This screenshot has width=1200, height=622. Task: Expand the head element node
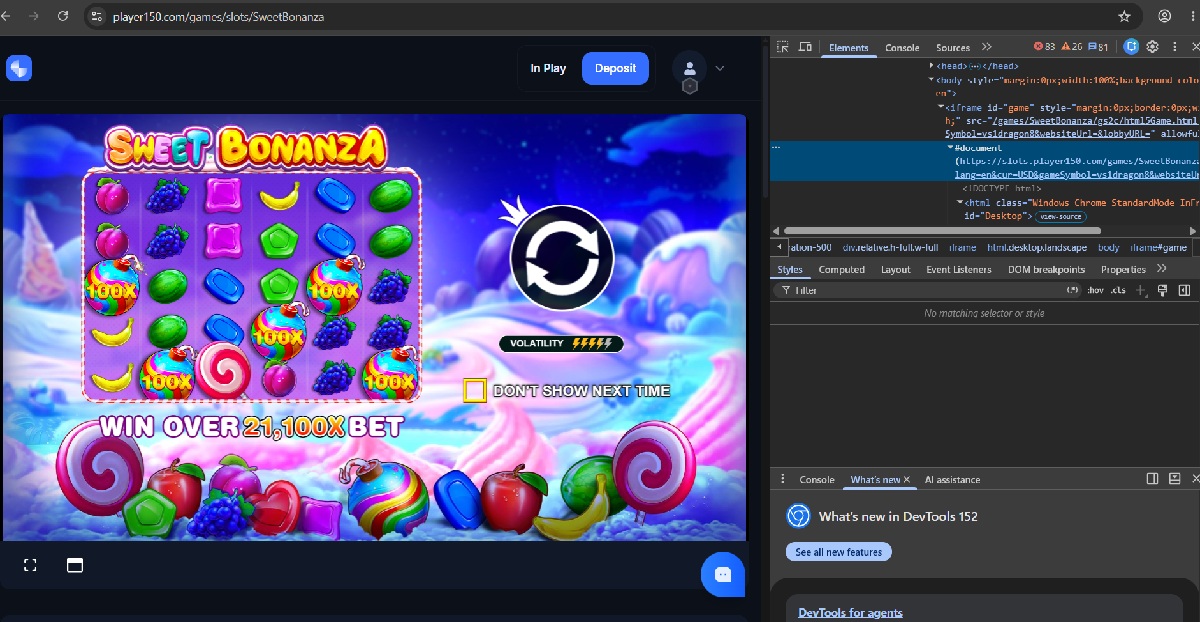click(933, 66)
